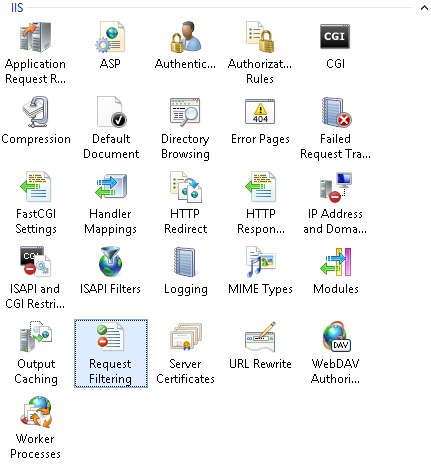
Task: Open HTTP Redirect feature
Action: [x=185, y=203]
